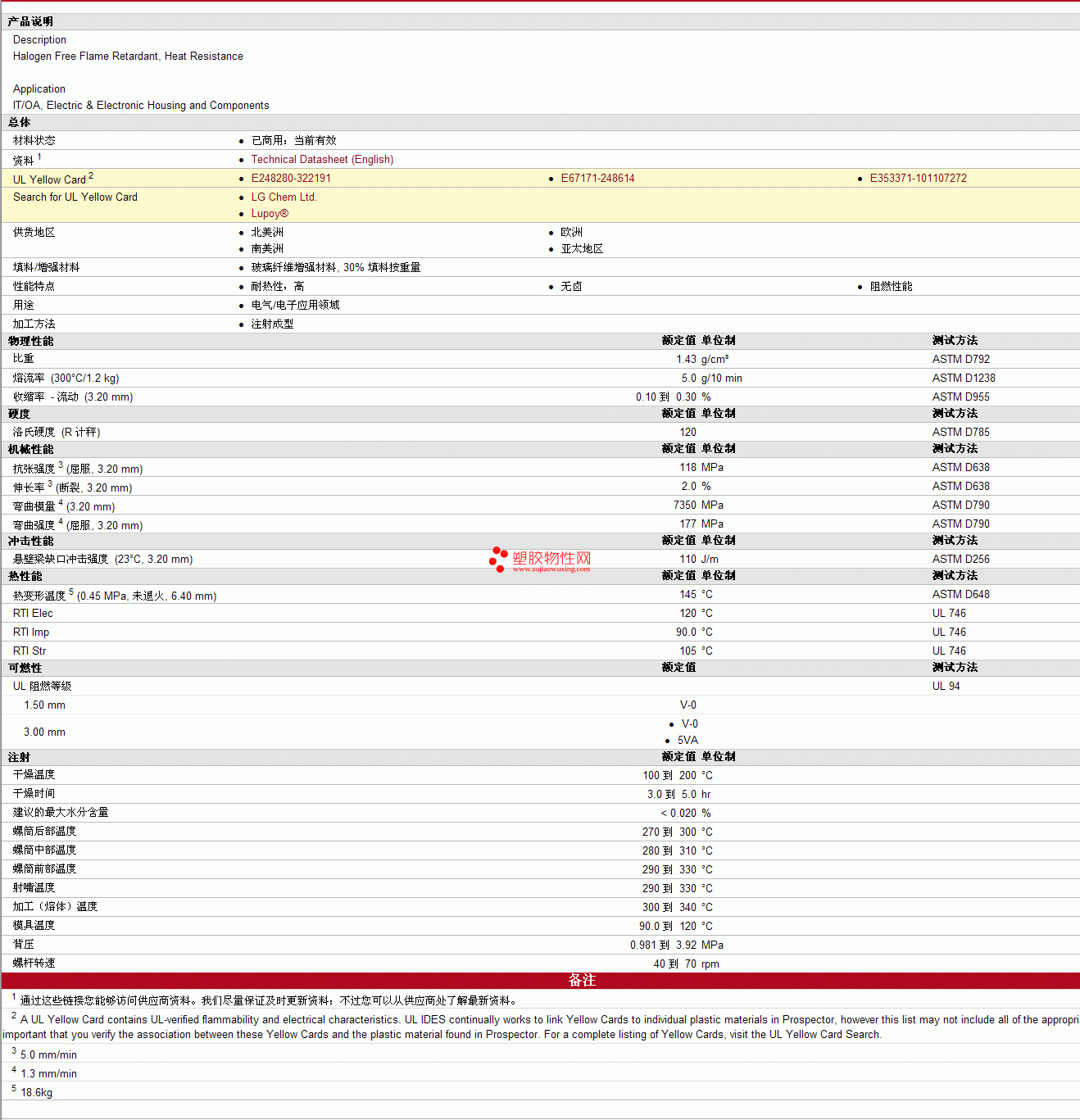Search Yellow Cards for LG Chem Ltd.
Viewport: 1080px width, 1120px height.
284,197
